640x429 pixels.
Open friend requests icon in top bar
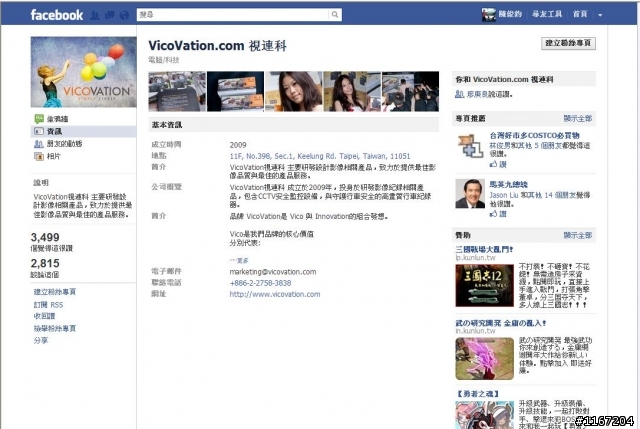coord(95,16)
